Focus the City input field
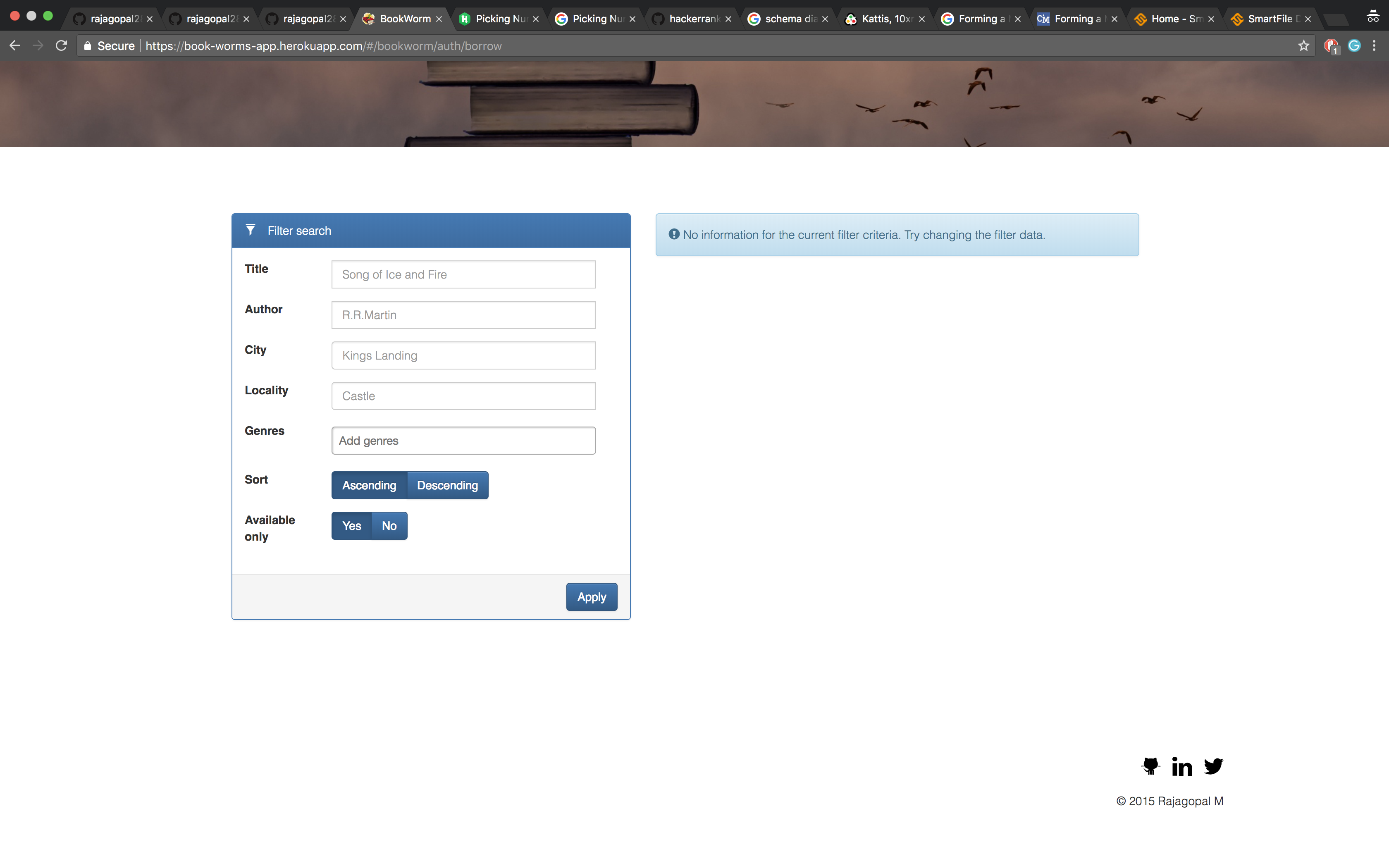1389x868 pixels. [463, 355]
